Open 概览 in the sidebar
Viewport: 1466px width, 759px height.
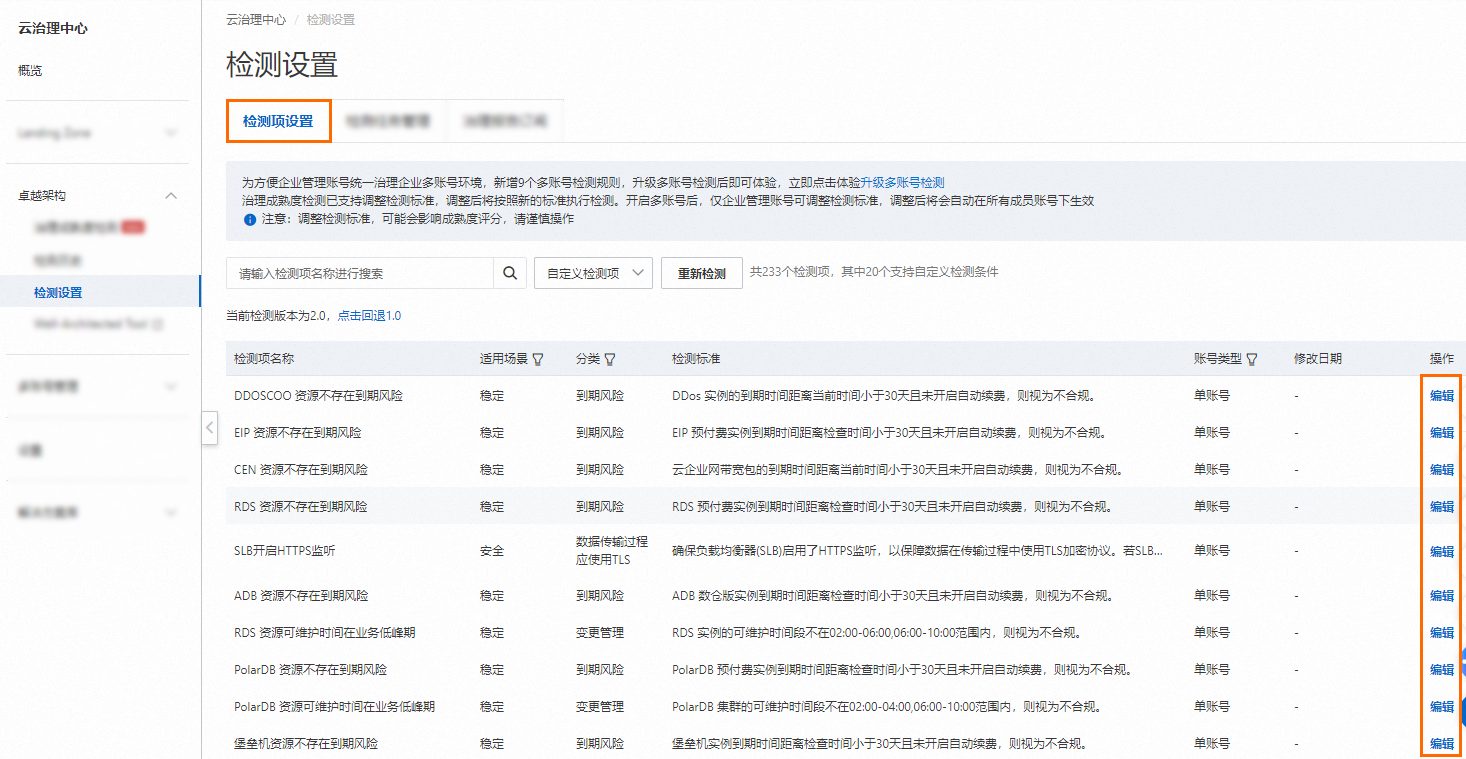click(x=30, y=71)
